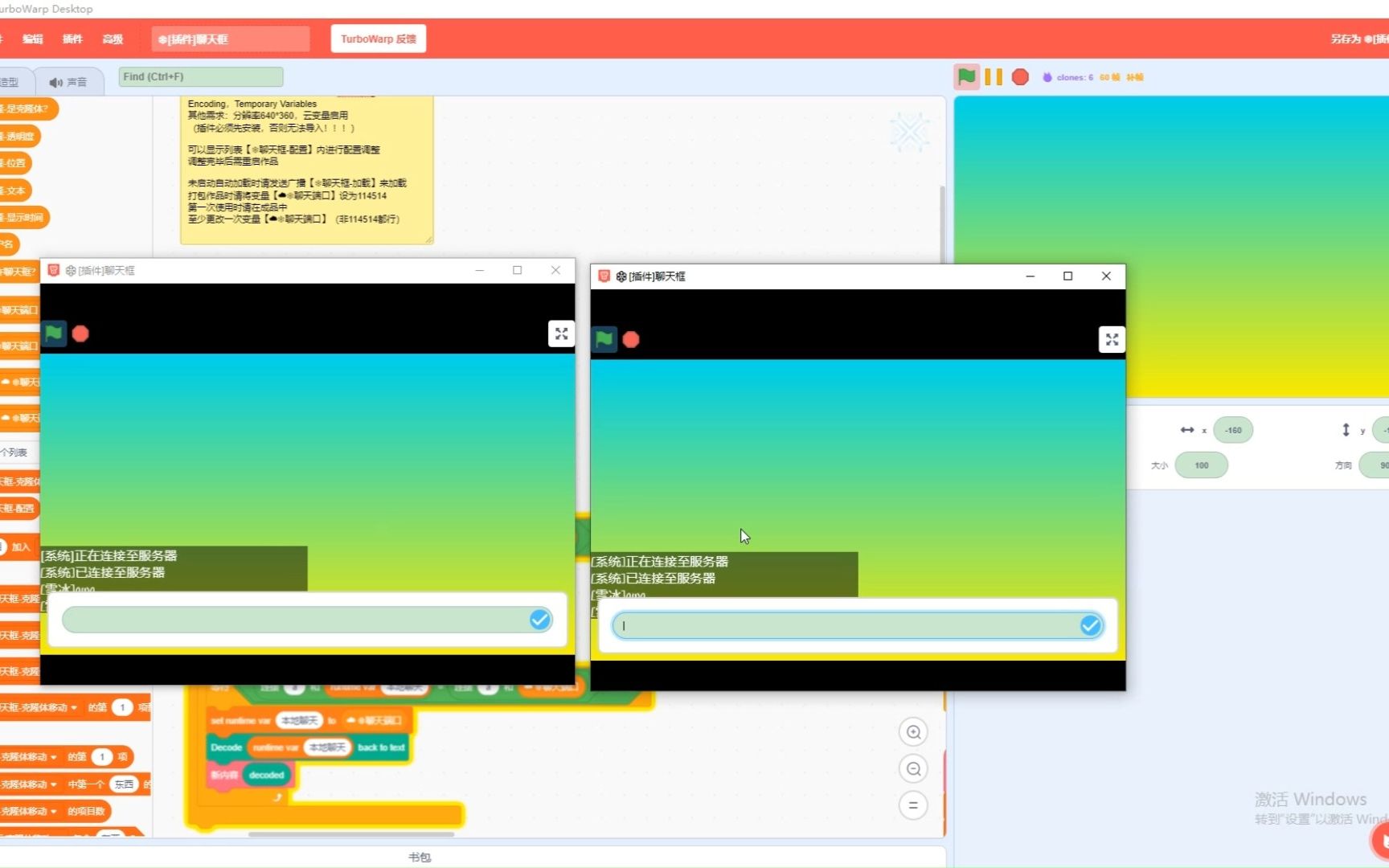Viewport: 1389px width, 868px height.
Task: Click the 东西 input on the list block
Action: click(124, 784)
